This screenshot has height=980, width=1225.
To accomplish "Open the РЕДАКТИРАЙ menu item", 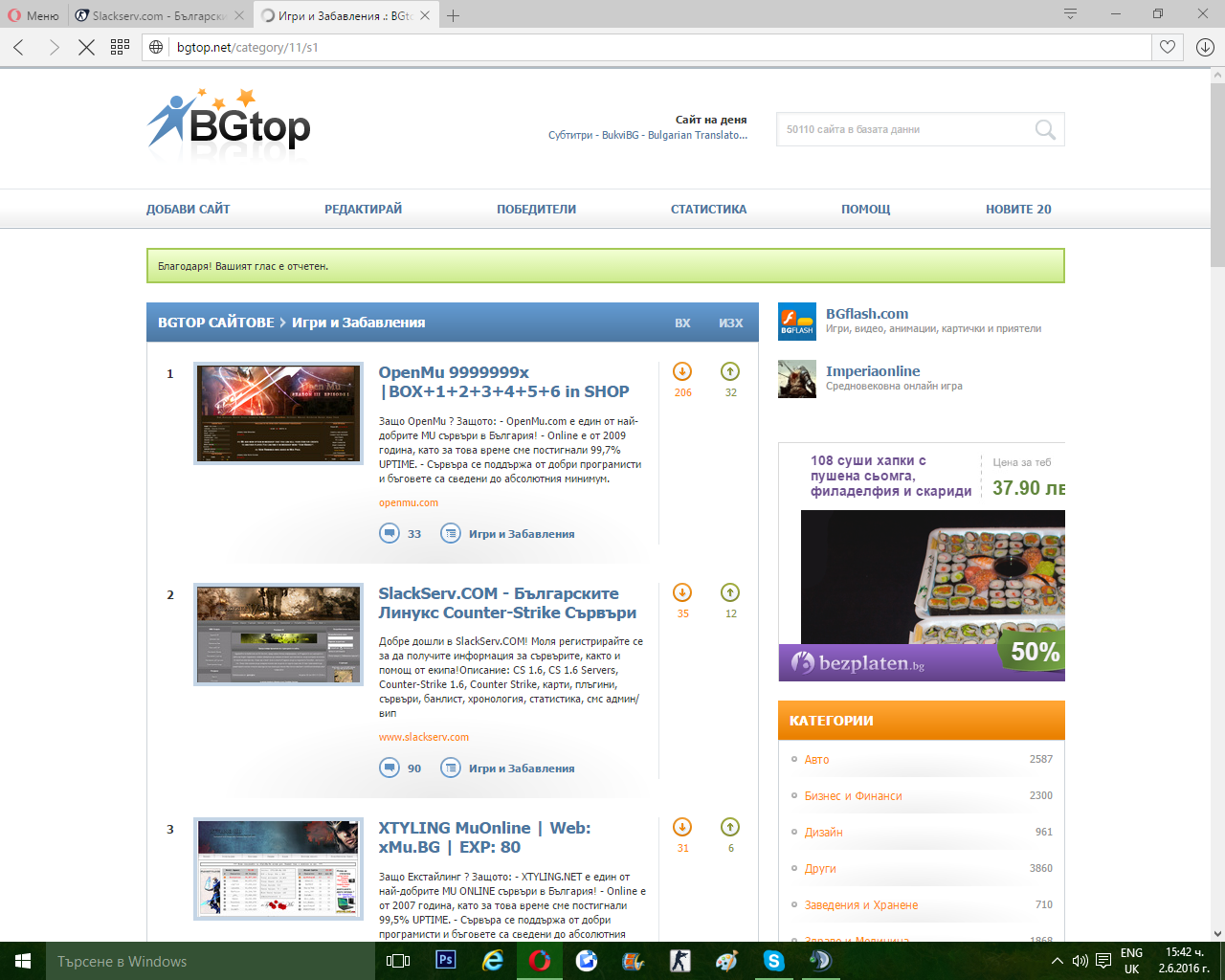I will [x=364, y=209].
